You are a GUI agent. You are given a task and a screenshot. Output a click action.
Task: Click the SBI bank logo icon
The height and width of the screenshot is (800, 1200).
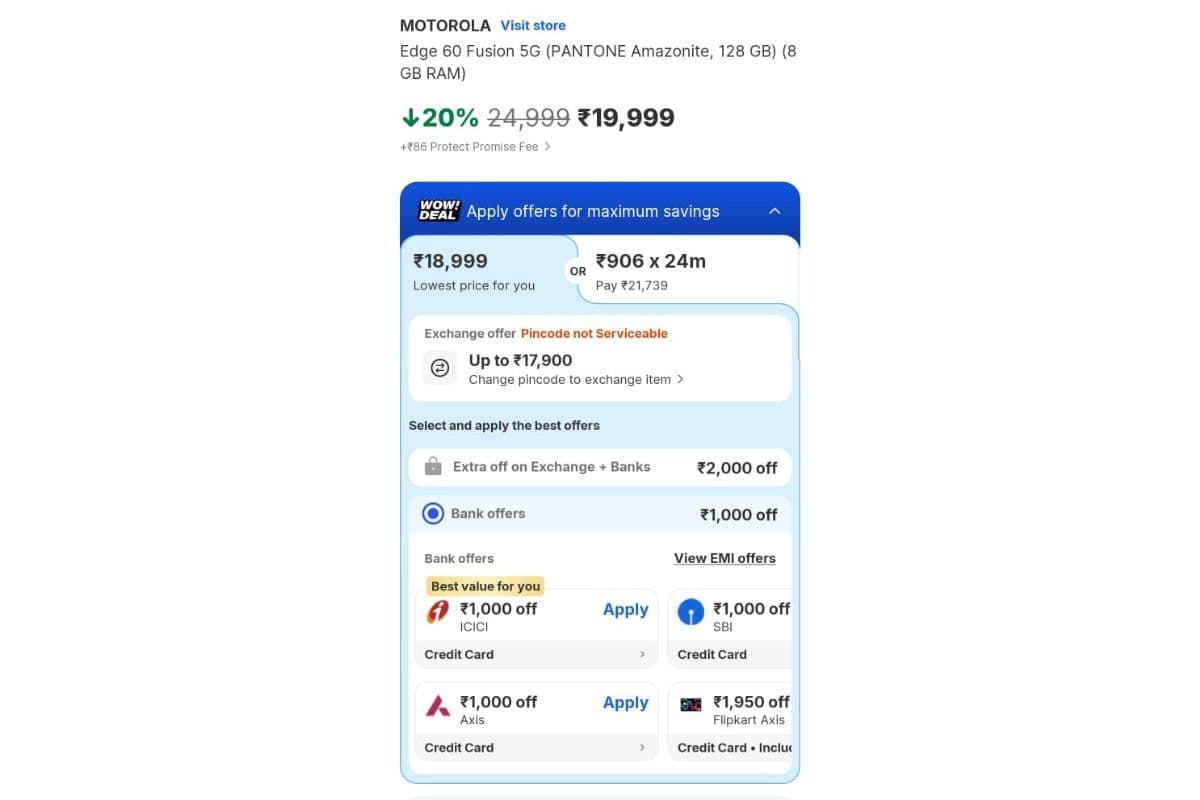pyautogui.click(x=691, y=611)
